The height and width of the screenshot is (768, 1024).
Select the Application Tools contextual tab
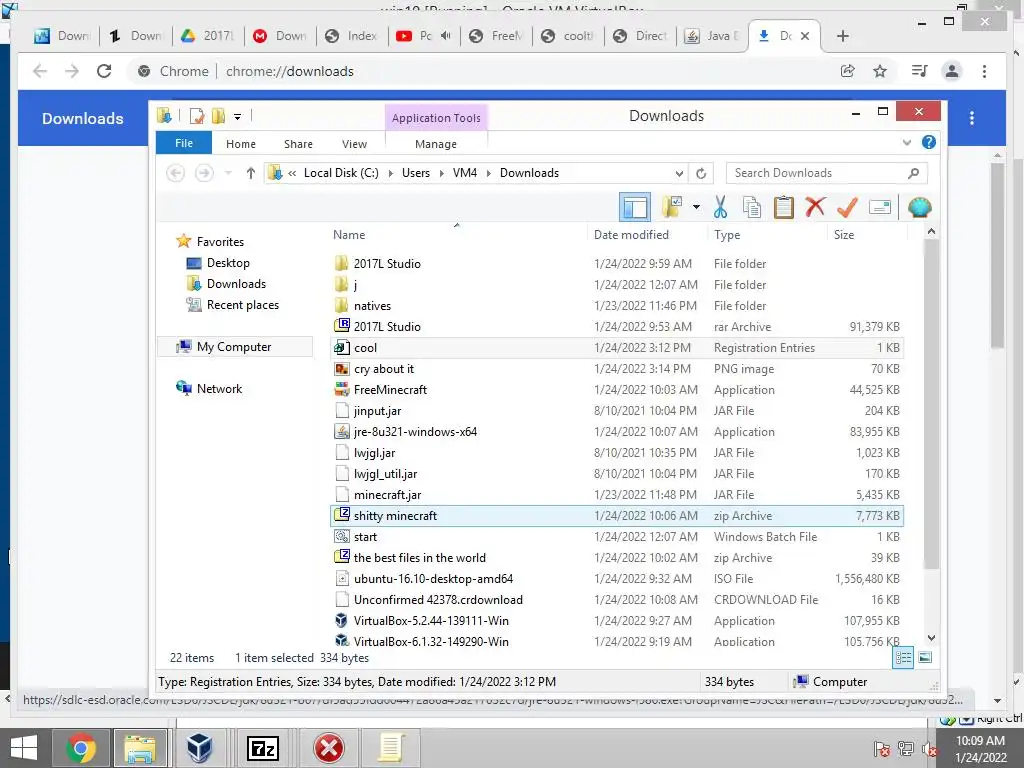click(436, 118)
